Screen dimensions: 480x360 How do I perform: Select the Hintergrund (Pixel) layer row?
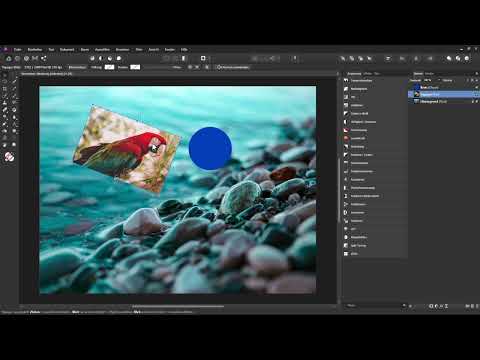tap(443, 102)
